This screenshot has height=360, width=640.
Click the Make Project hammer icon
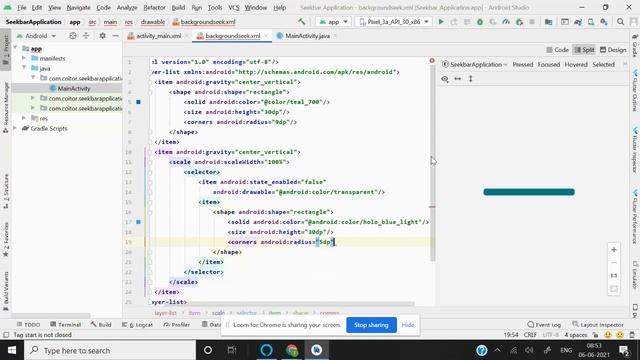coord(302,22)
